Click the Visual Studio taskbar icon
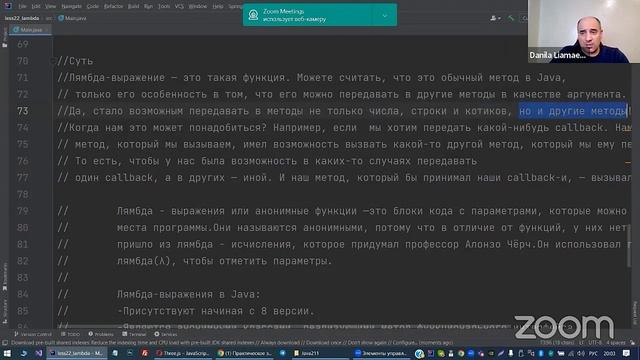This screenshot has height=360, width=640. click(38, 353)
